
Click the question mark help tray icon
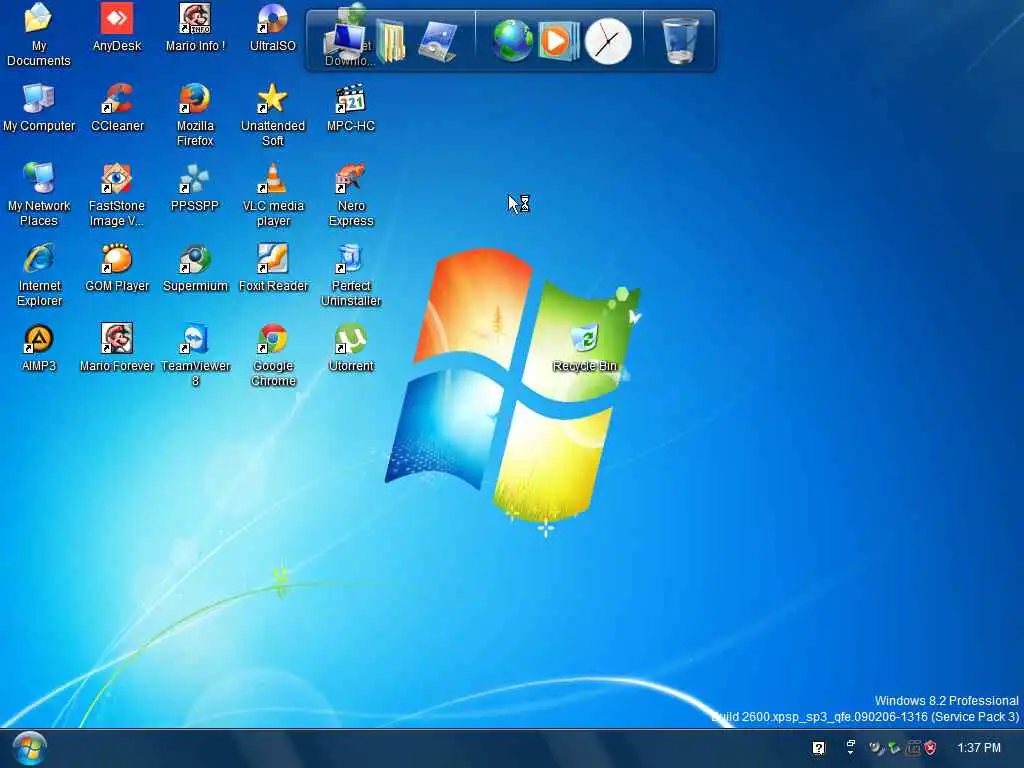(818, 748)
